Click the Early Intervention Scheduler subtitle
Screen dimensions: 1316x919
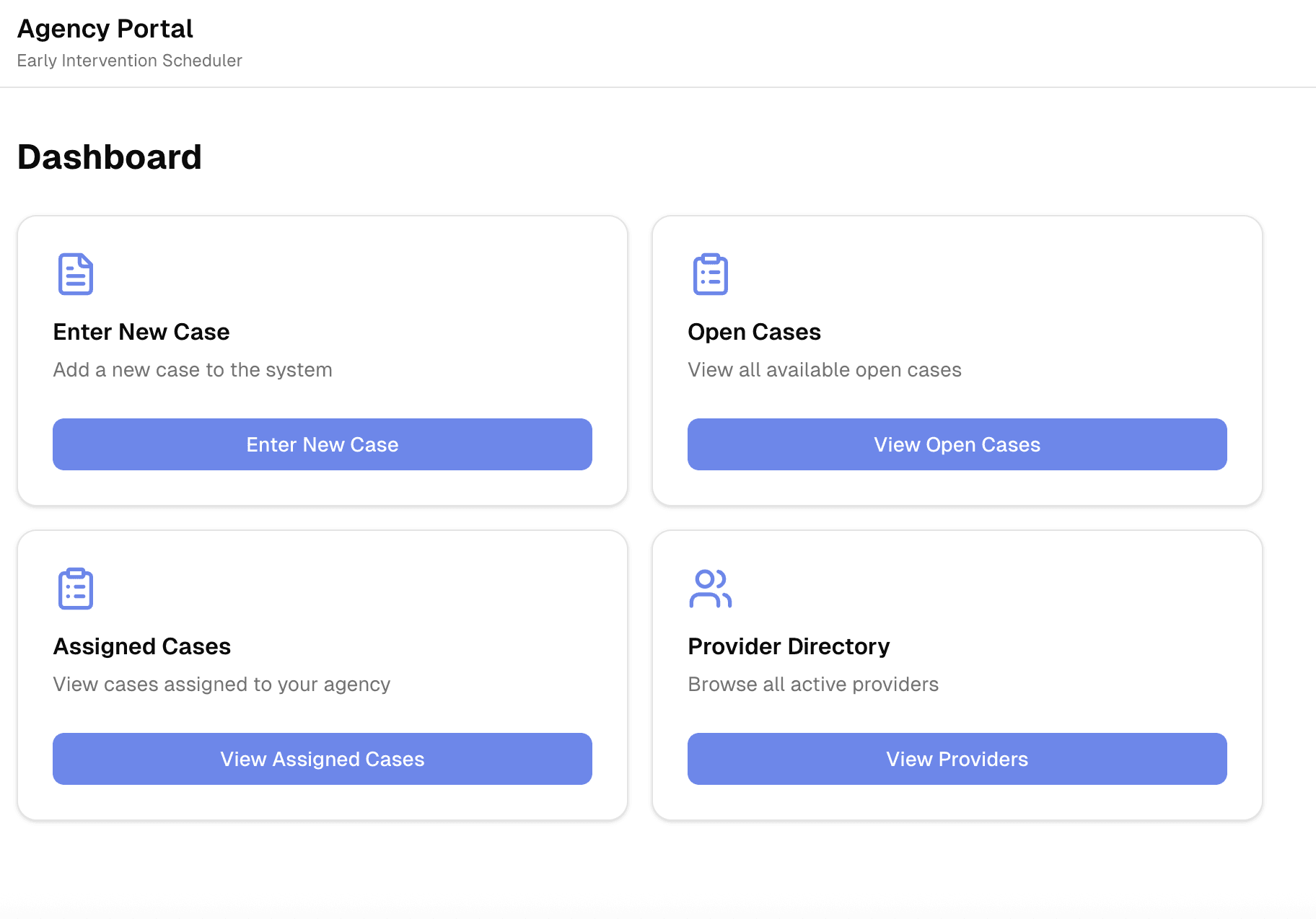coord(130,61)
